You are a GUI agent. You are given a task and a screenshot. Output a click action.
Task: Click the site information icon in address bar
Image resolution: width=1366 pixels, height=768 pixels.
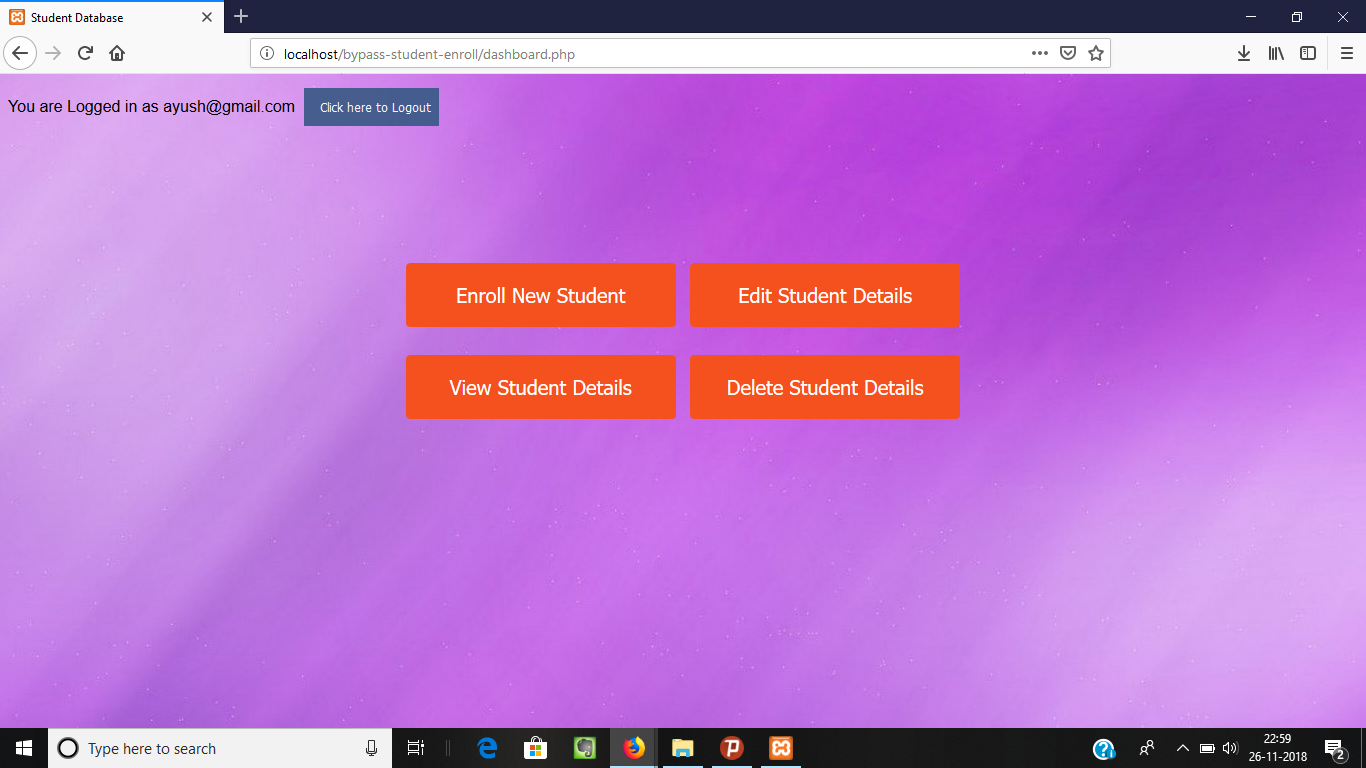(x=265, y=53)
